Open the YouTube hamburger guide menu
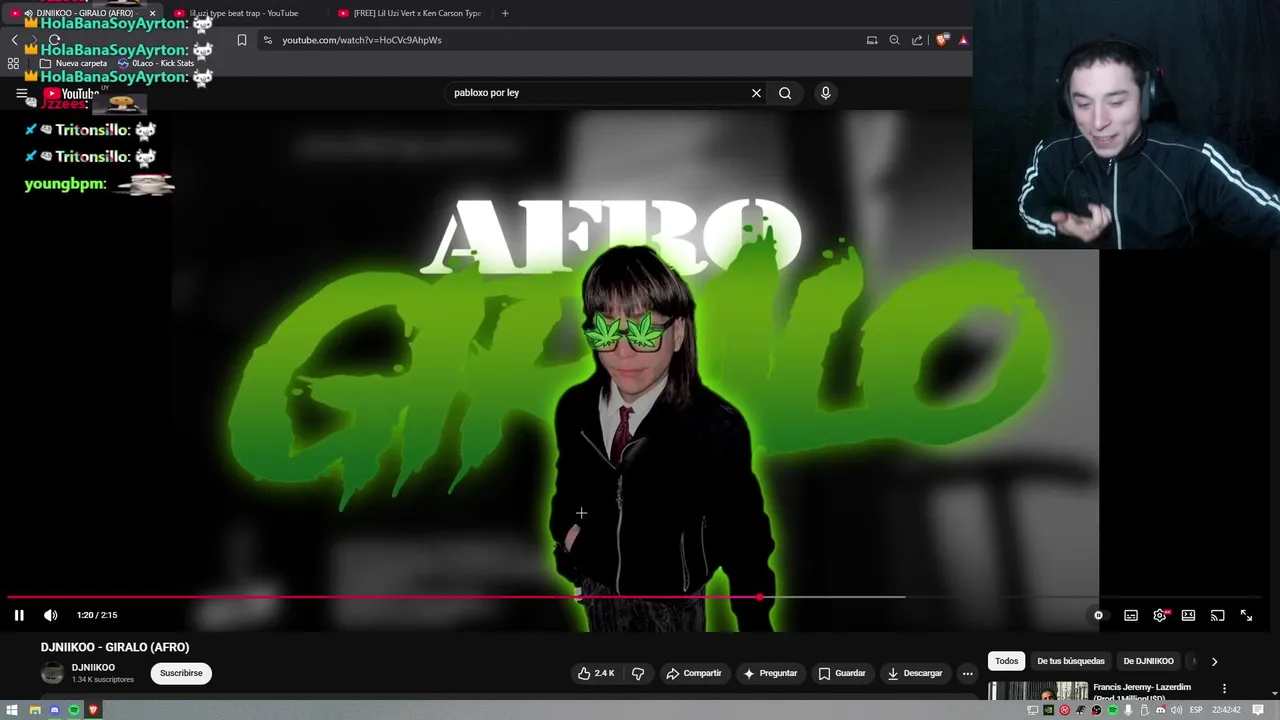Image resolution: width=1280 pixels, height=720 pixels. (21, 93)
